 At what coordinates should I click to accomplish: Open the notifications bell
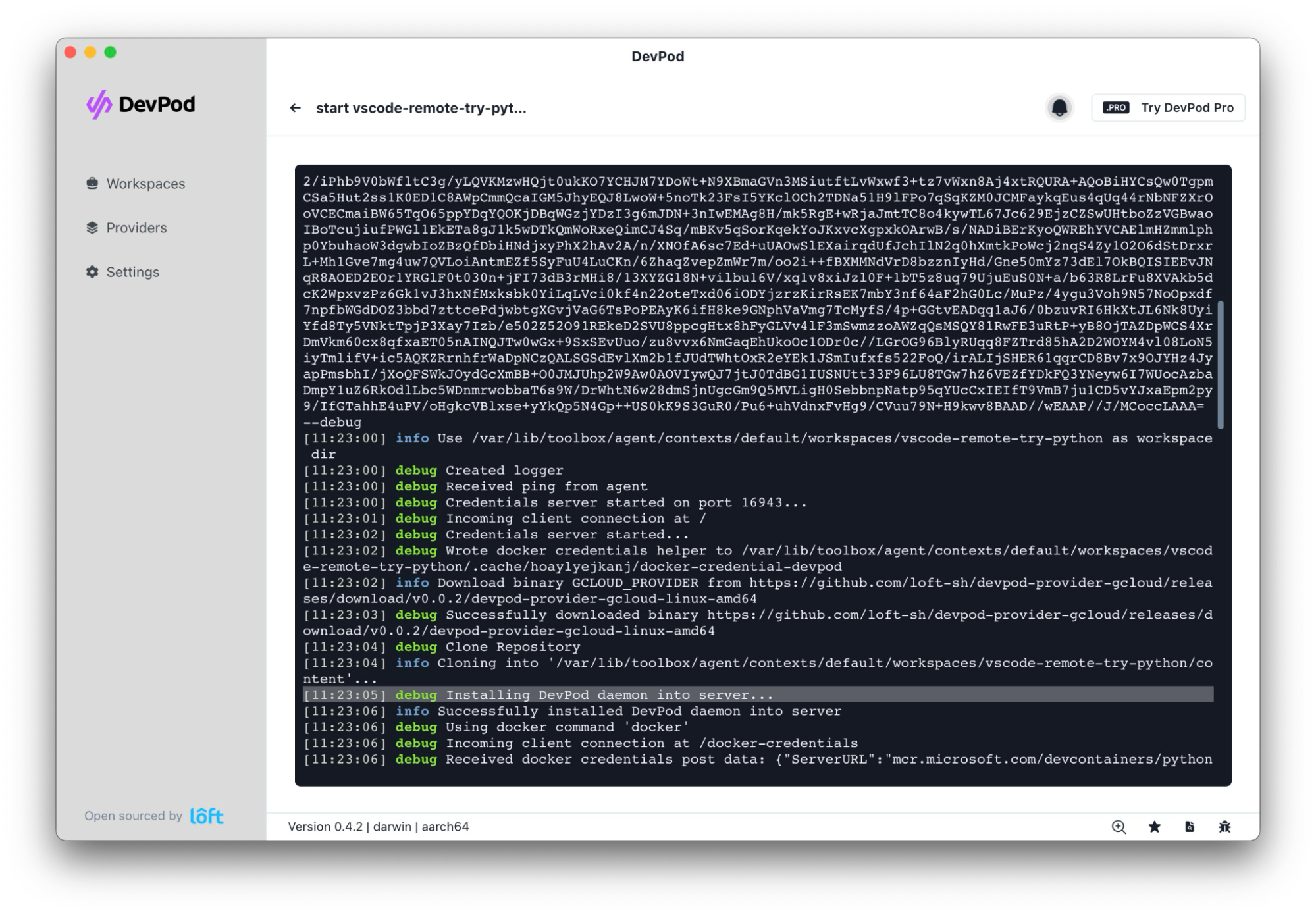click(x=1059, y=108)
